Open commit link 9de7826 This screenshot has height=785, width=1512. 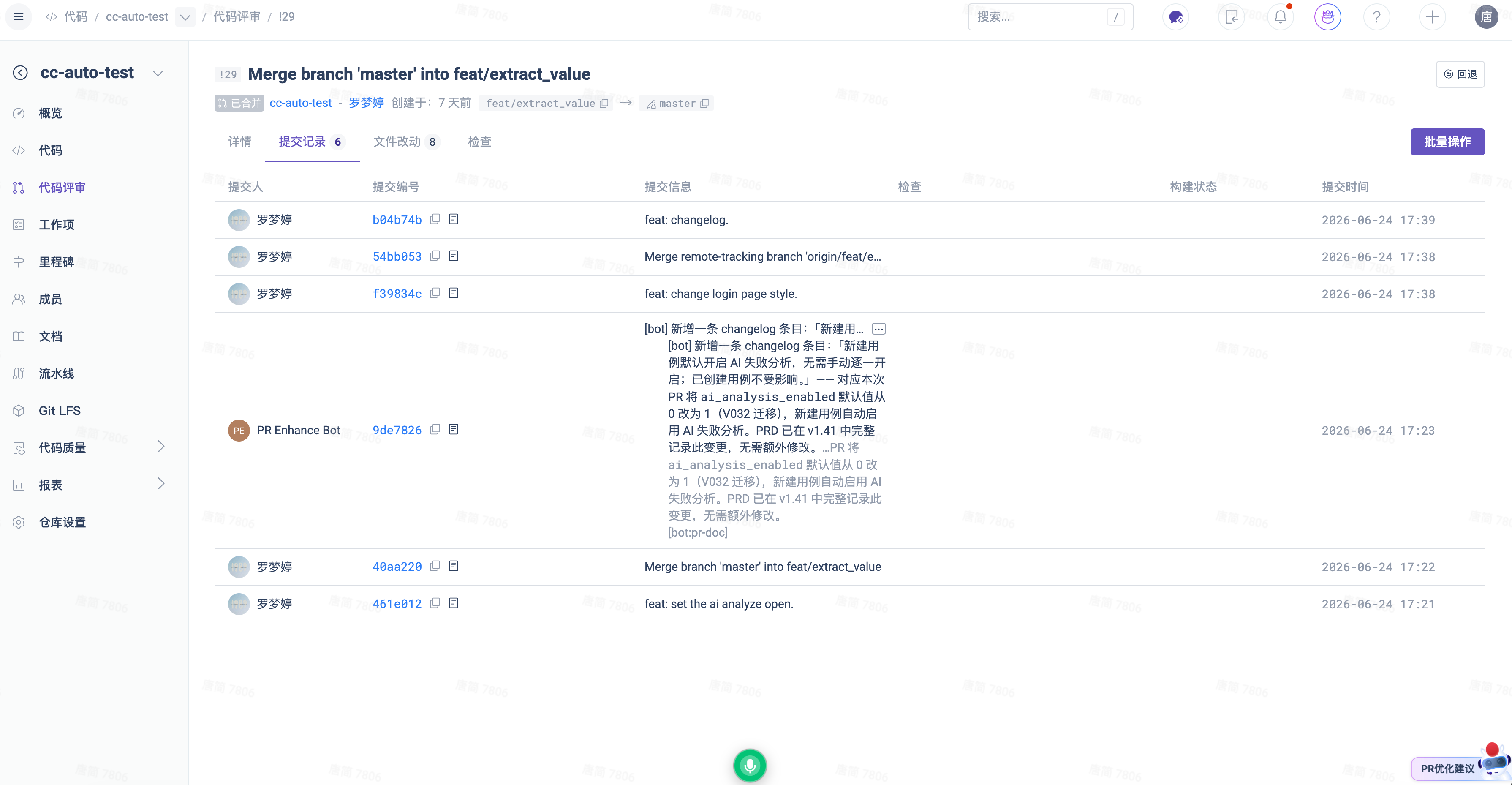tap(397, 431)
